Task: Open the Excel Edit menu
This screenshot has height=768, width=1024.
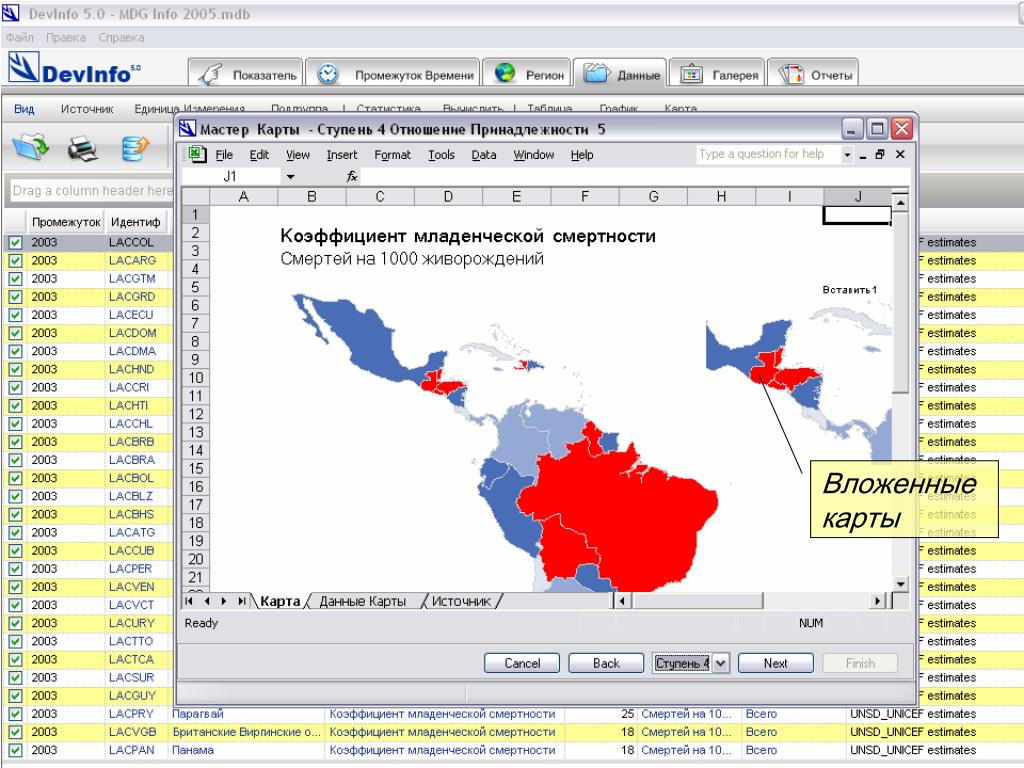Action: click(x=259, y=155)
